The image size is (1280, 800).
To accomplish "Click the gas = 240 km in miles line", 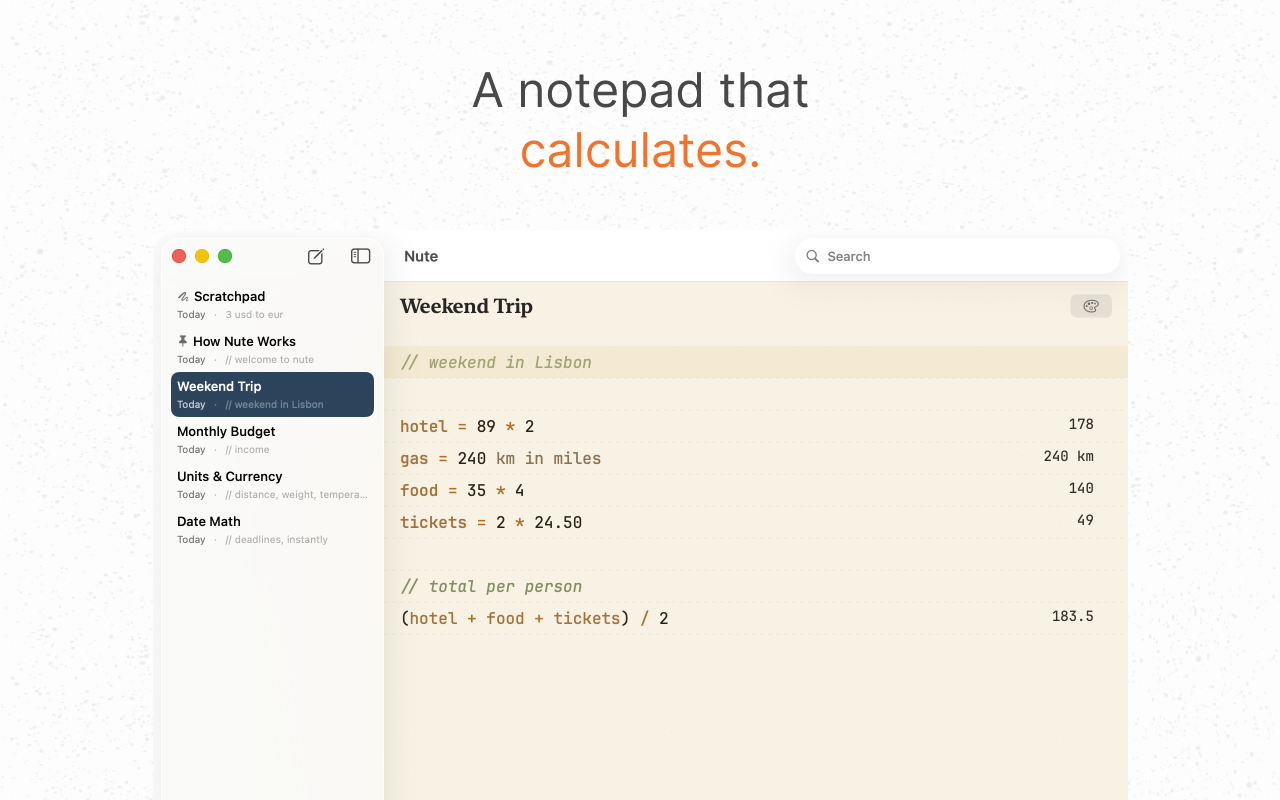I will pyautogui.click(x=501, y=459).
